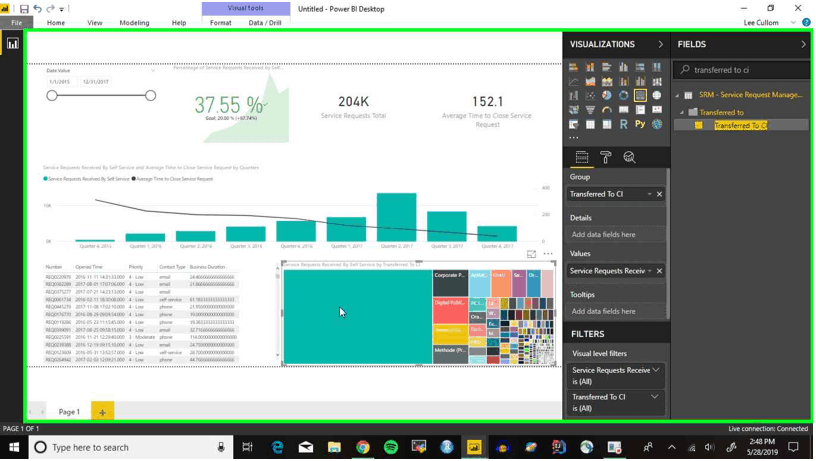This screenshot has width=816, height=461.
Task: Open Customize Quick Access Toolbar dropdown
Action: [x=61, y=9]
